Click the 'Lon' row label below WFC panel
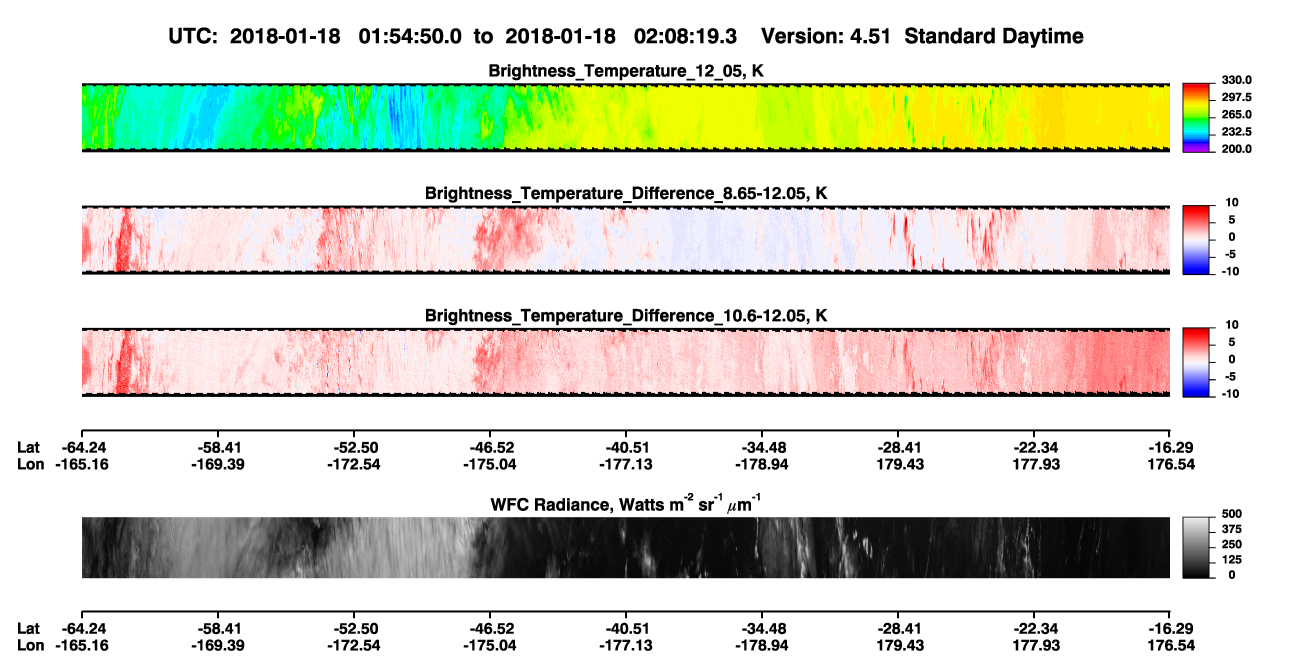1300x667 pixels. 30,646
